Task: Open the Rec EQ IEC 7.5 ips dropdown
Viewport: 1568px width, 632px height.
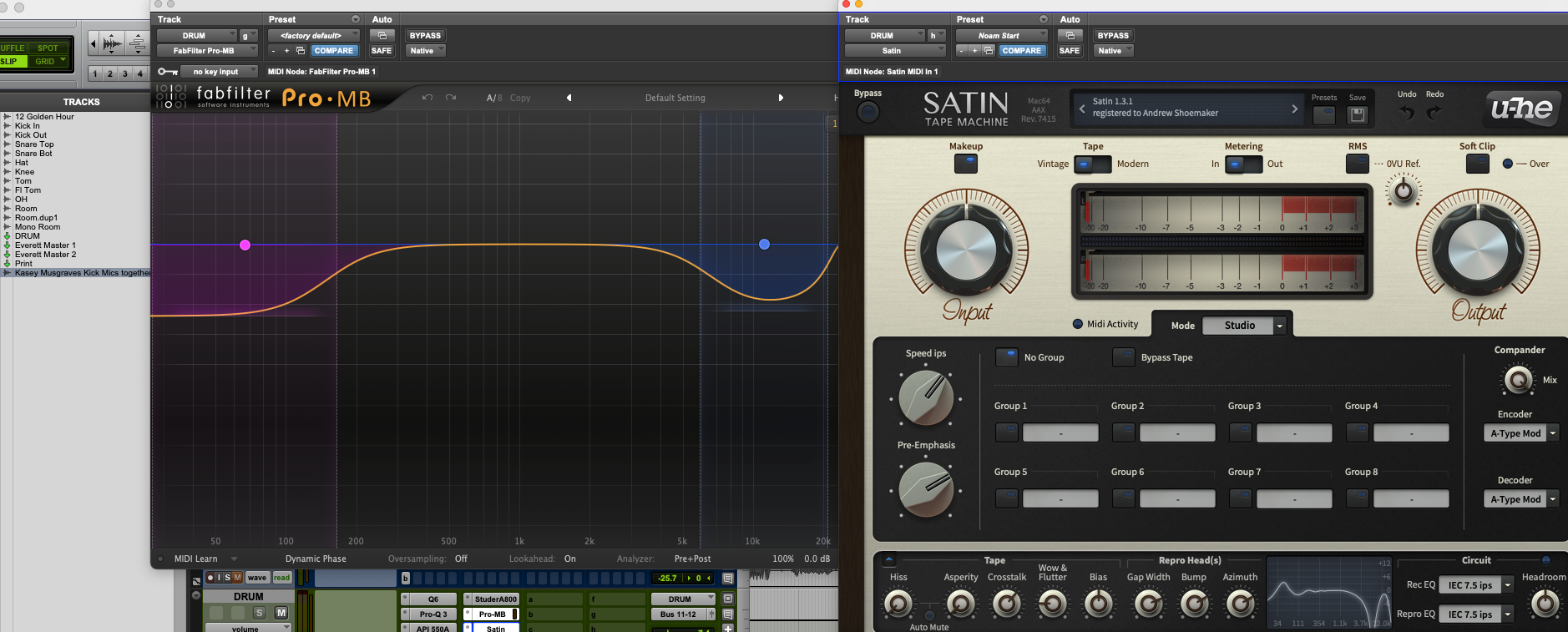Action: [x=1476, y=585]
